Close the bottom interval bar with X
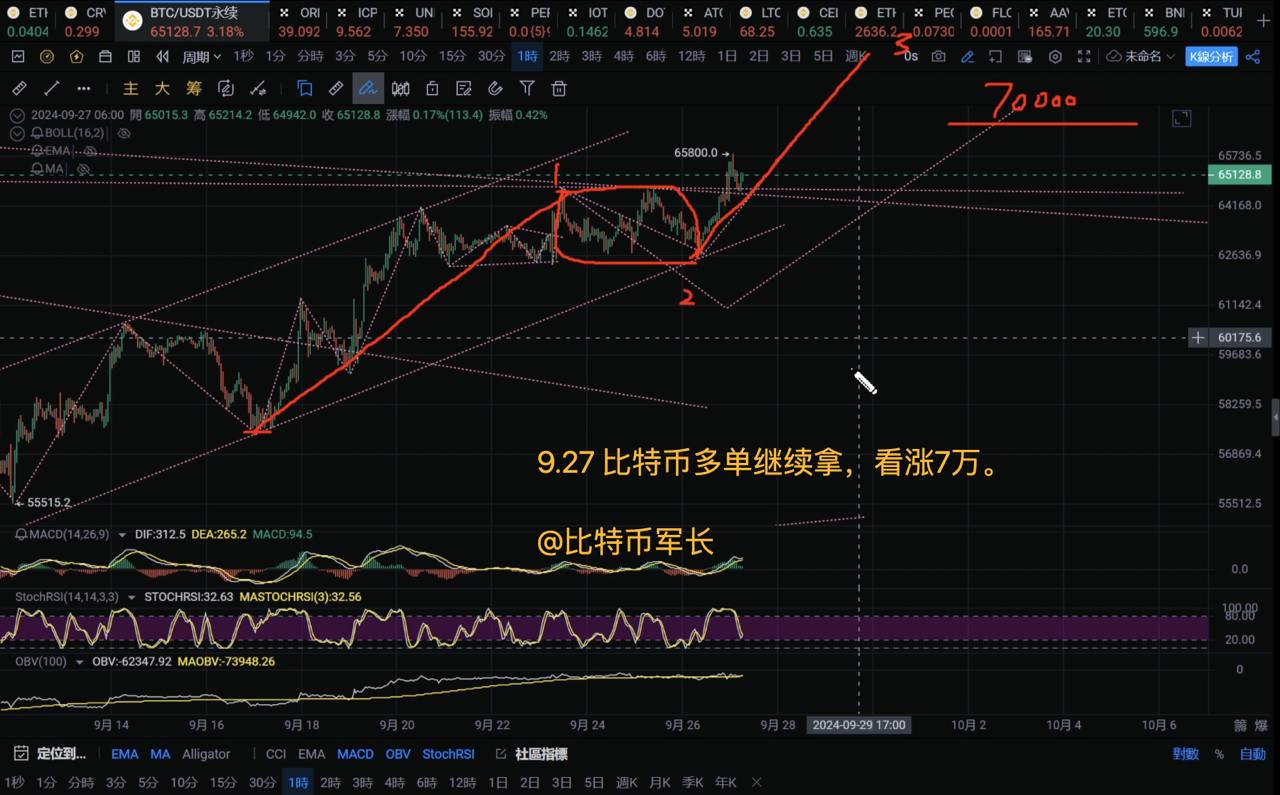 click(757, 782)
